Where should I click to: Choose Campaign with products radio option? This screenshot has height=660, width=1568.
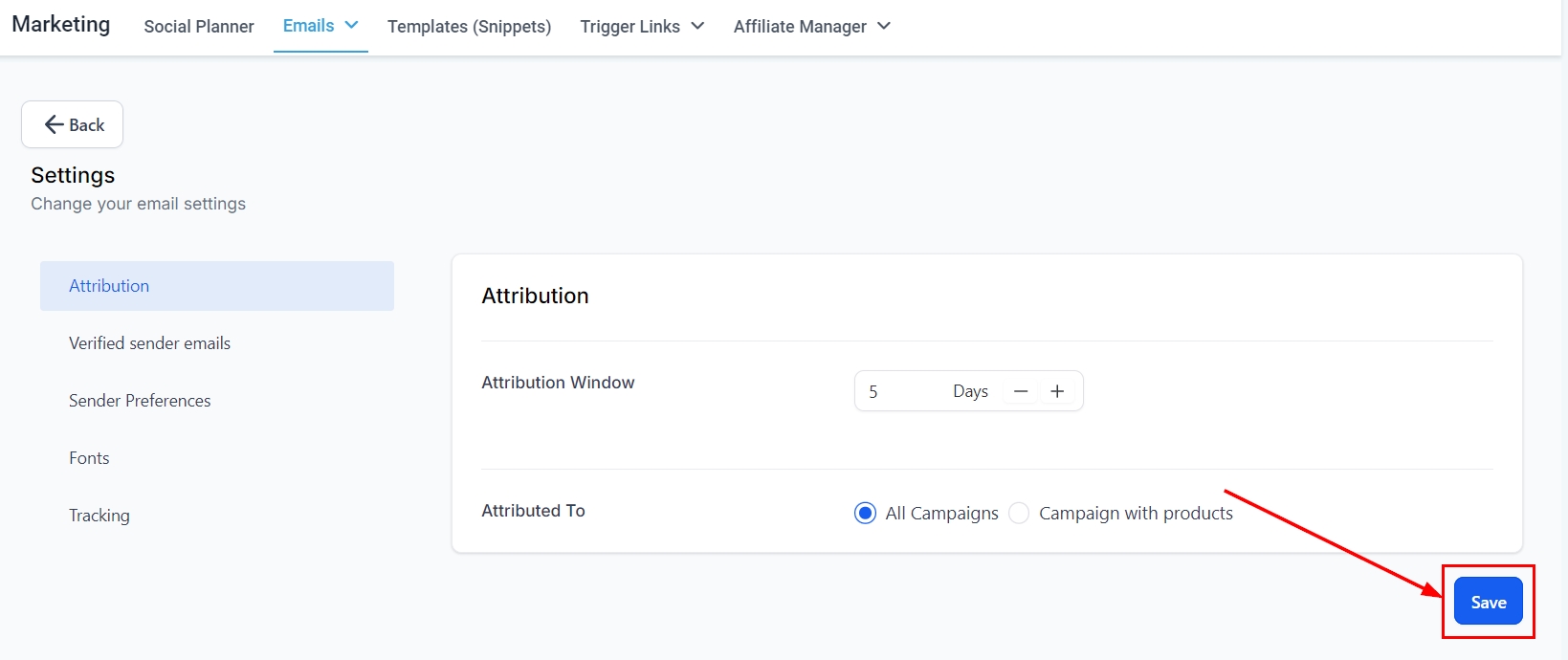click(1020, 514)
